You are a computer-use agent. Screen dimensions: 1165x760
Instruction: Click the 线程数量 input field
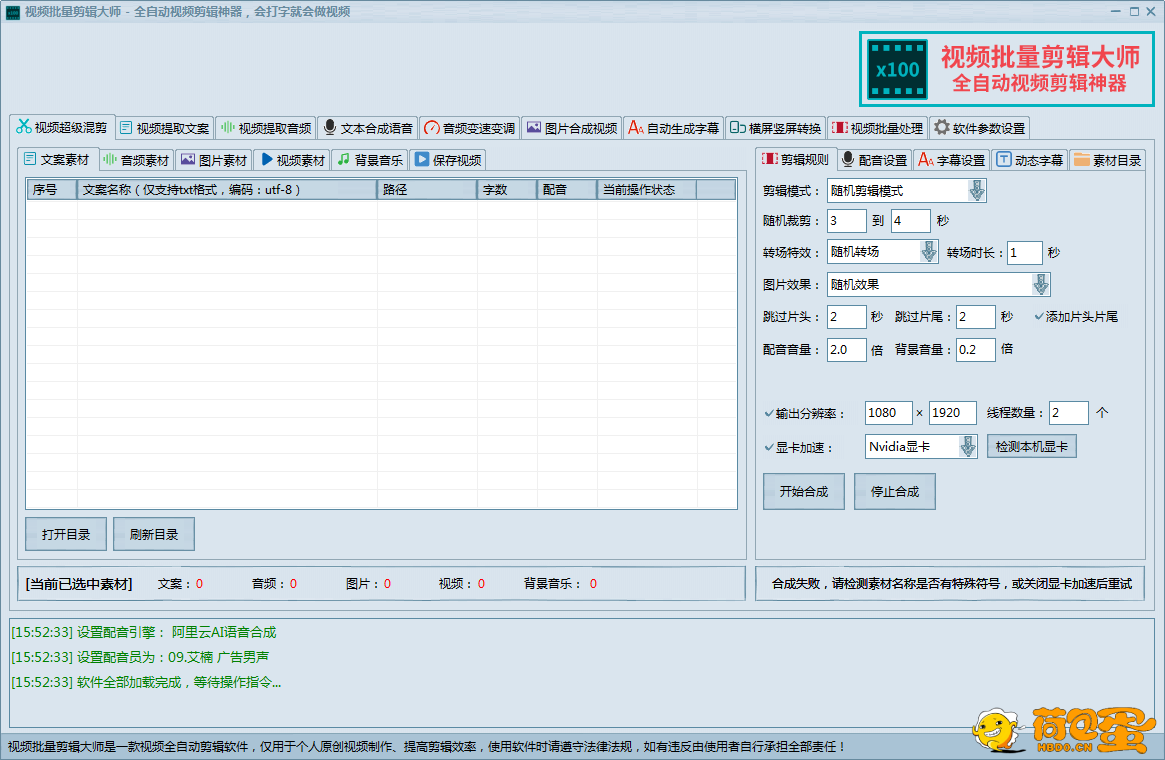[1068, 412]
